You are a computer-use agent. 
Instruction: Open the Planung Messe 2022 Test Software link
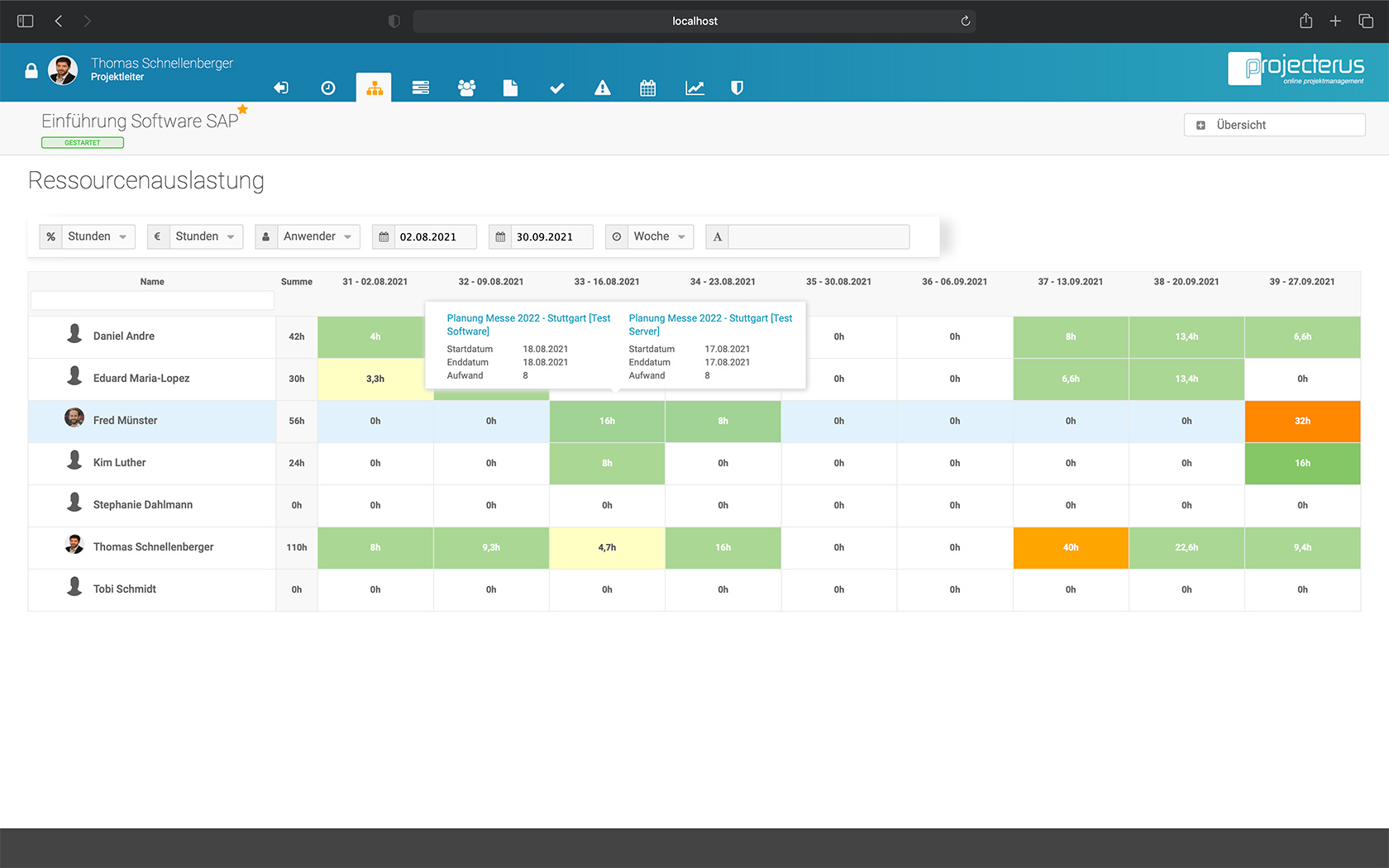528,324
